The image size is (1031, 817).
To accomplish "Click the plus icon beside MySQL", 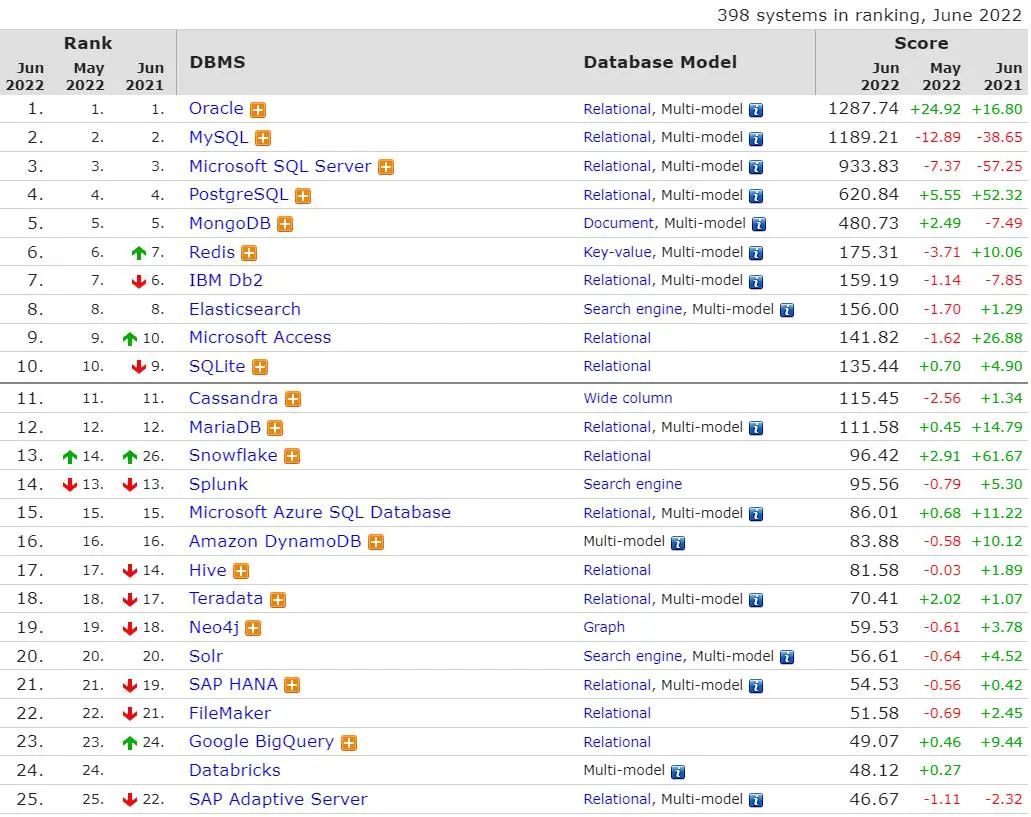I will 263,138.
